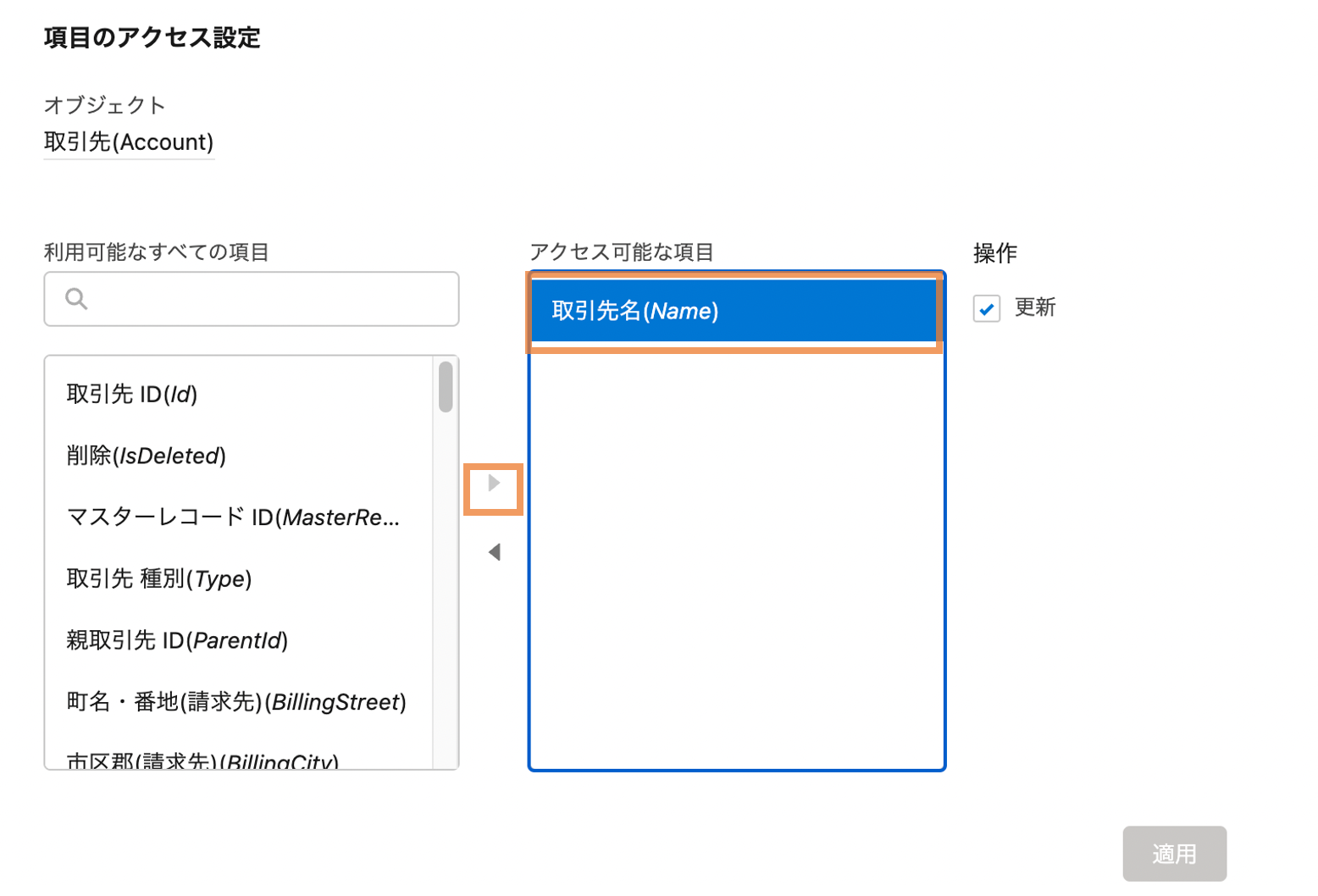Click the 取引先(Account) object value
This screenshot has width=1318, height=896.
129,142
